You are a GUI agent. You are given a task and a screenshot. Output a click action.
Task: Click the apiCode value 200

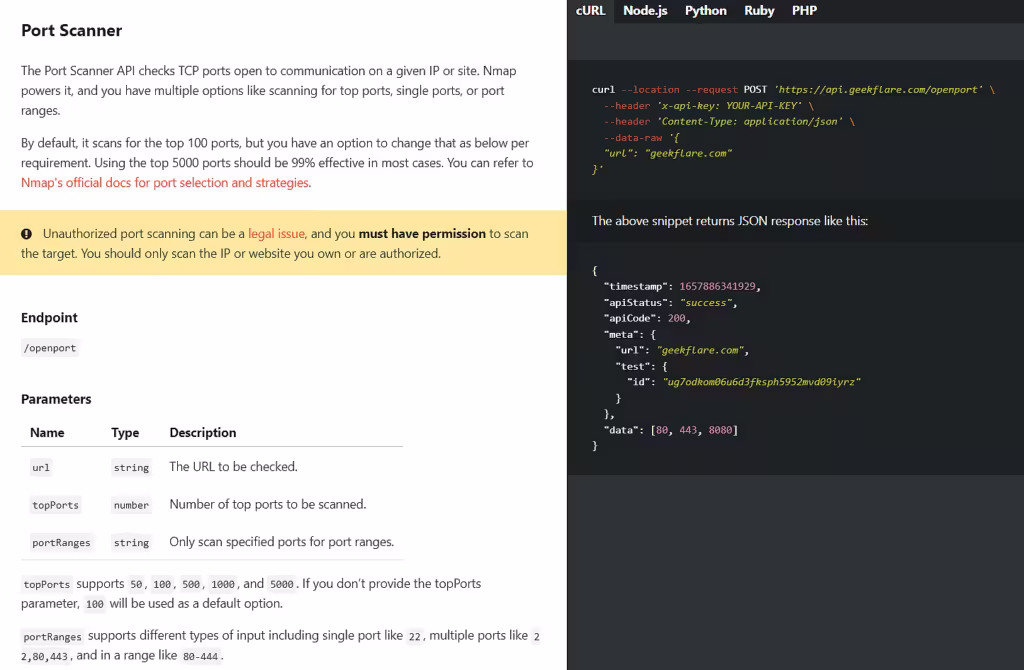point(677,319)
